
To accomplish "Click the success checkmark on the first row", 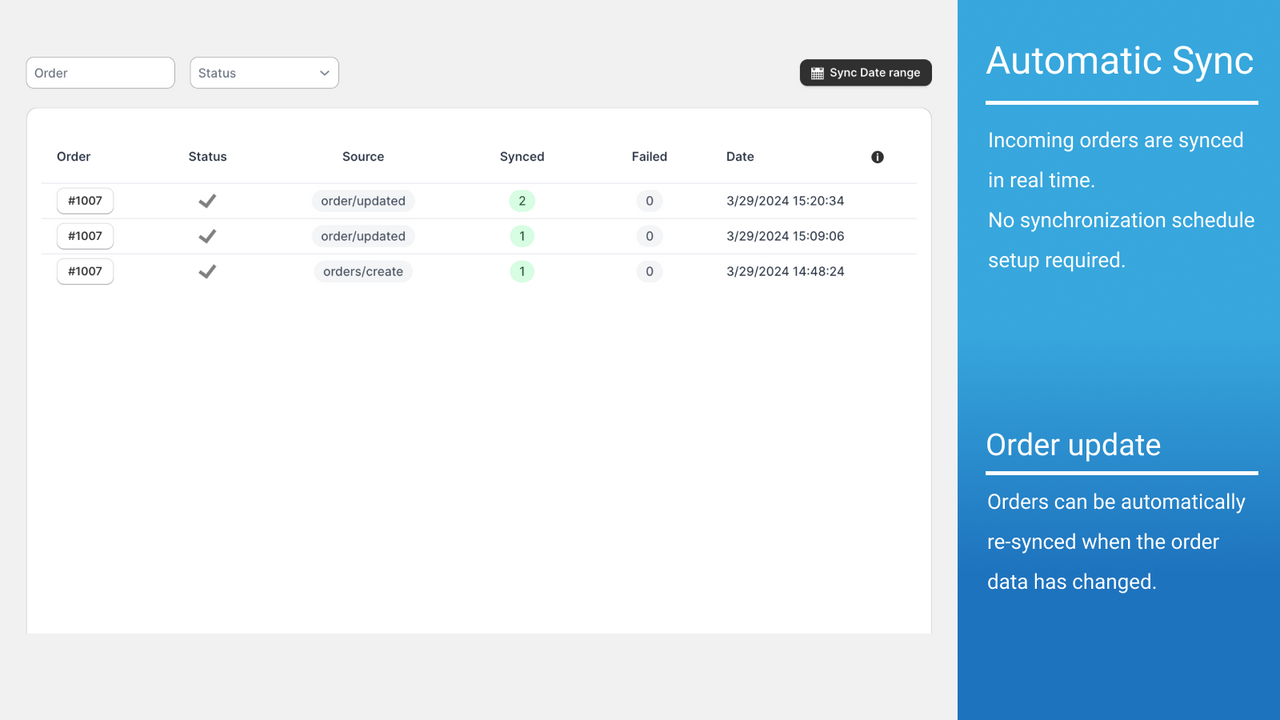I will pyautogui.click(x=207, y=200).
